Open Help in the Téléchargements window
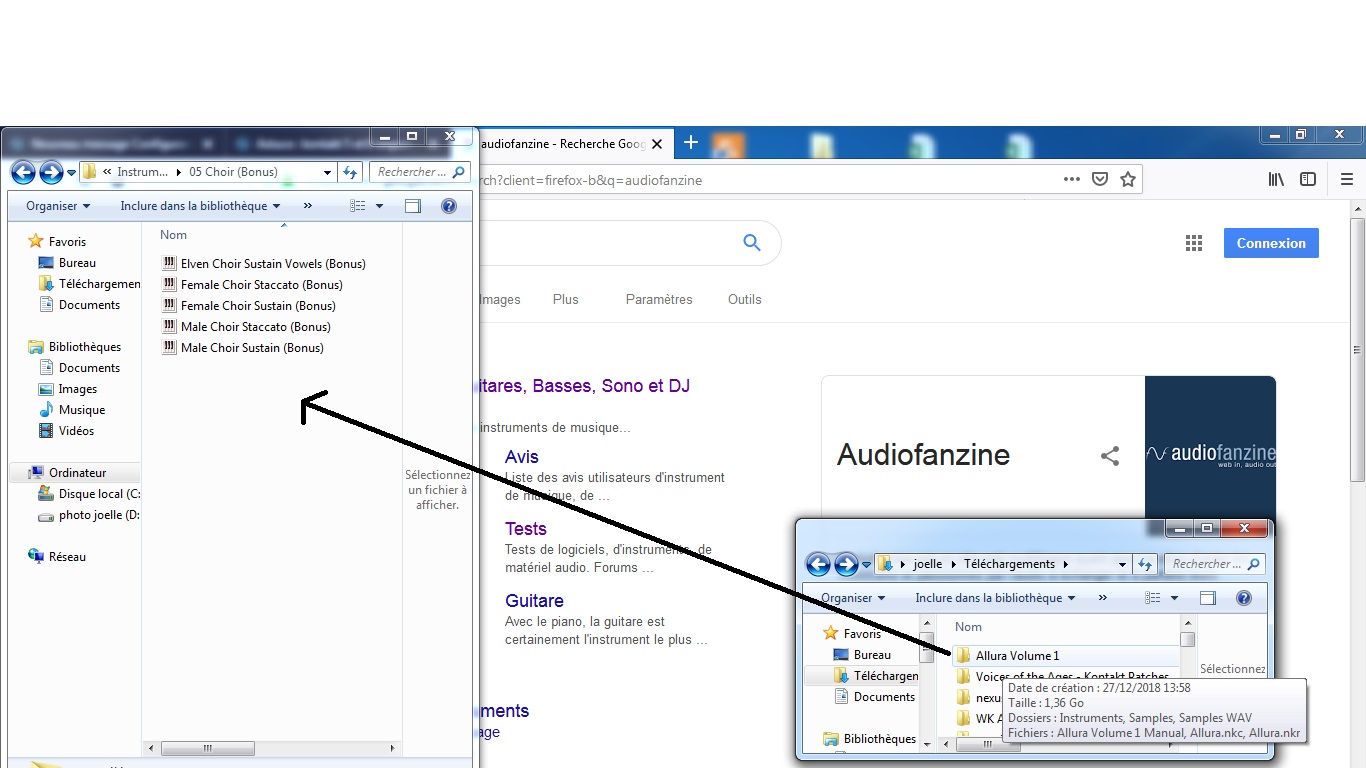Image resolution: width=1366 pixels, height=768 pixels. tap(1244, 598)
